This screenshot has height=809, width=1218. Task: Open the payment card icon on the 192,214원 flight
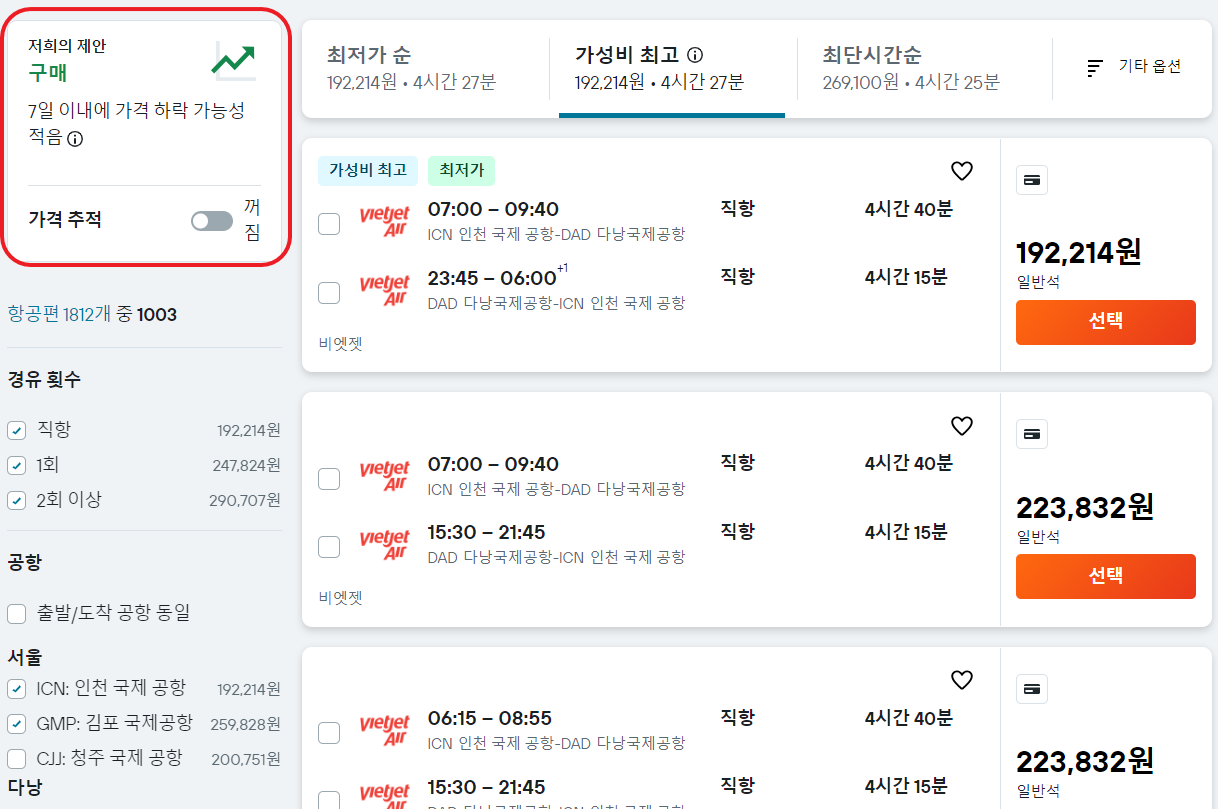pyautogui.click(x=1031, y=180)
